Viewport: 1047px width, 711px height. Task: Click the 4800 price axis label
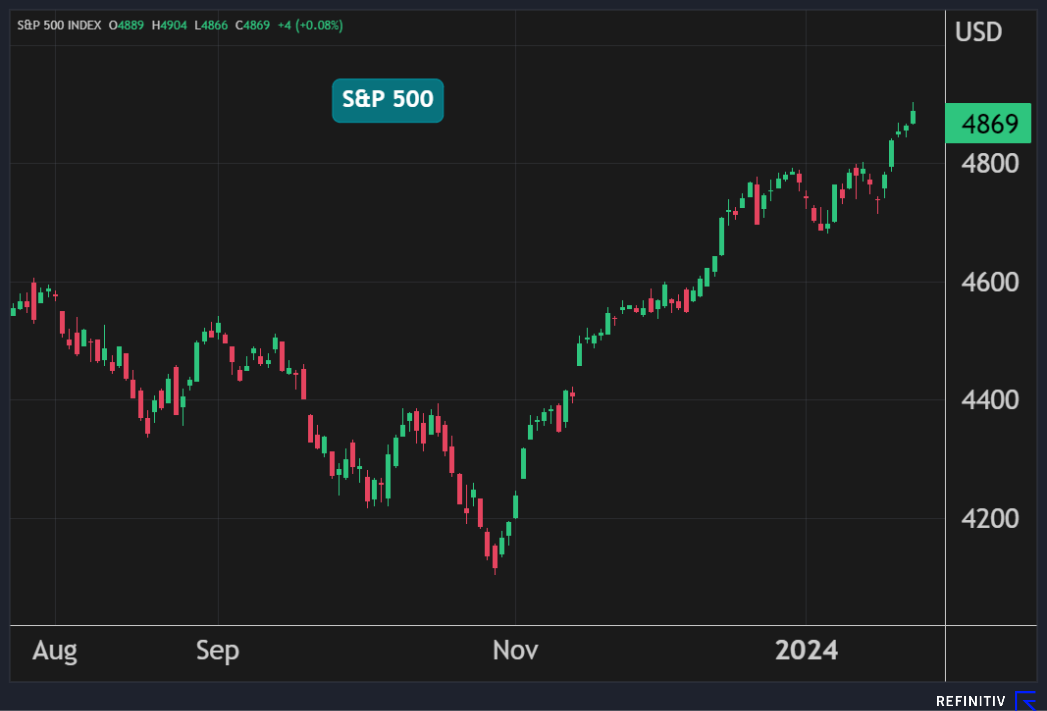[988, 163]
